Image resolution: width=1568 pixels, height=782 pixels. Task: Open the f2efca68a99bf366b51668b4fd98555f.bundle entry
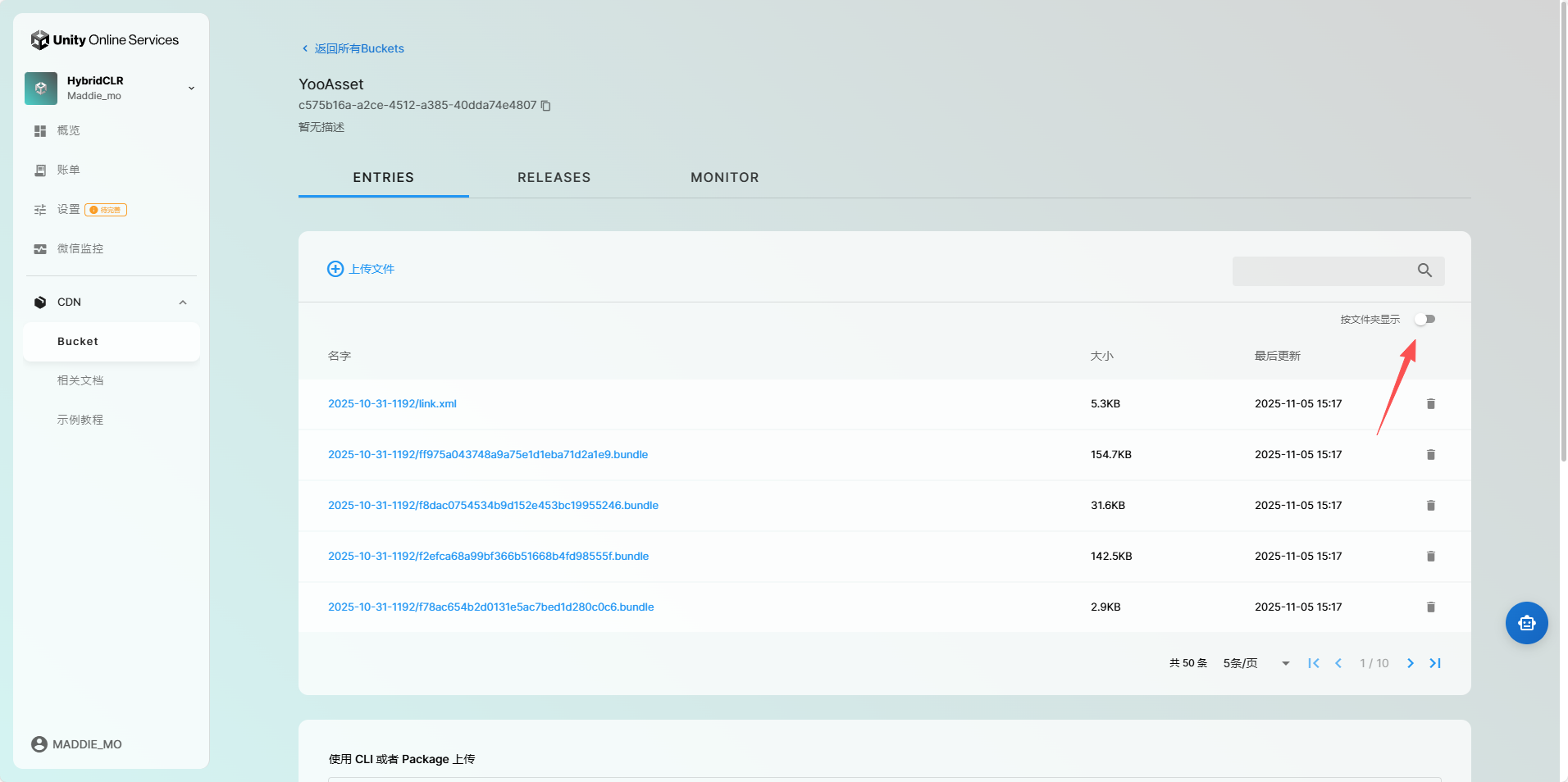488,556
